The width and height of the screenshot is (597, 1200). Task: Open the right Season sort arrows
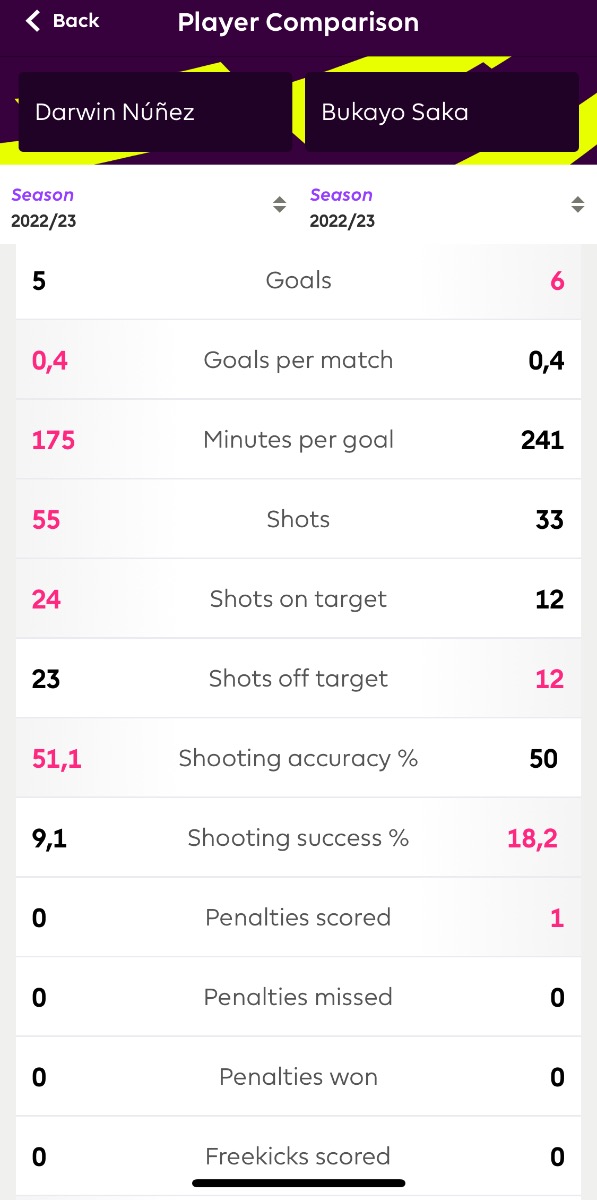(x=577, y=204)
